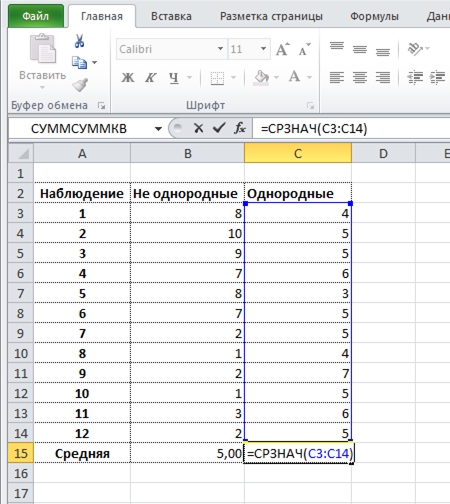This screenshot has width=450, height=504.
Task: Select the Format Painter brush icon
Action: pos(80,85)
